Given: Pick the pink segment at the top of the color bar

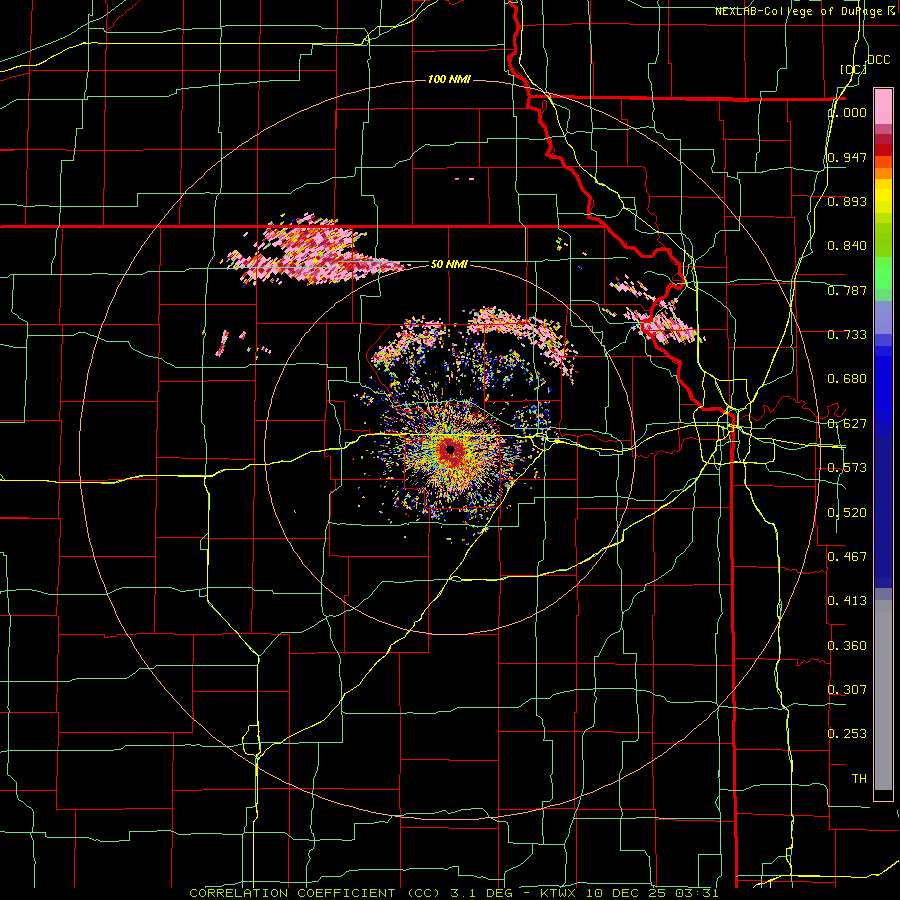Looking at the screenshot, I should click(883, 106).
